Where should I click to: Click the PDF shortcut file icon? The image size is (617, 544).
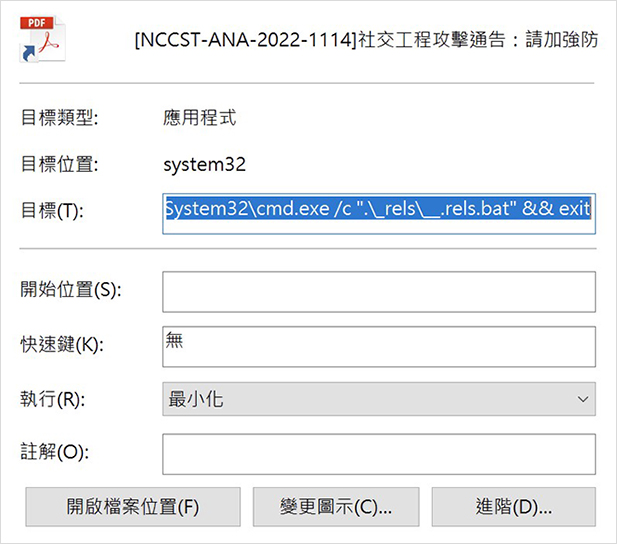click(42, 39)
